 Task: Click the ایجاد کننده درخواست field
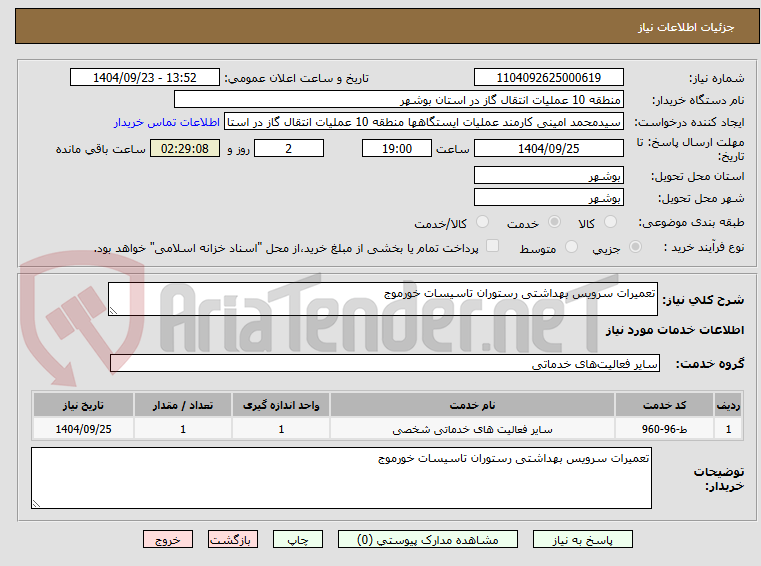tap(424, 122)
